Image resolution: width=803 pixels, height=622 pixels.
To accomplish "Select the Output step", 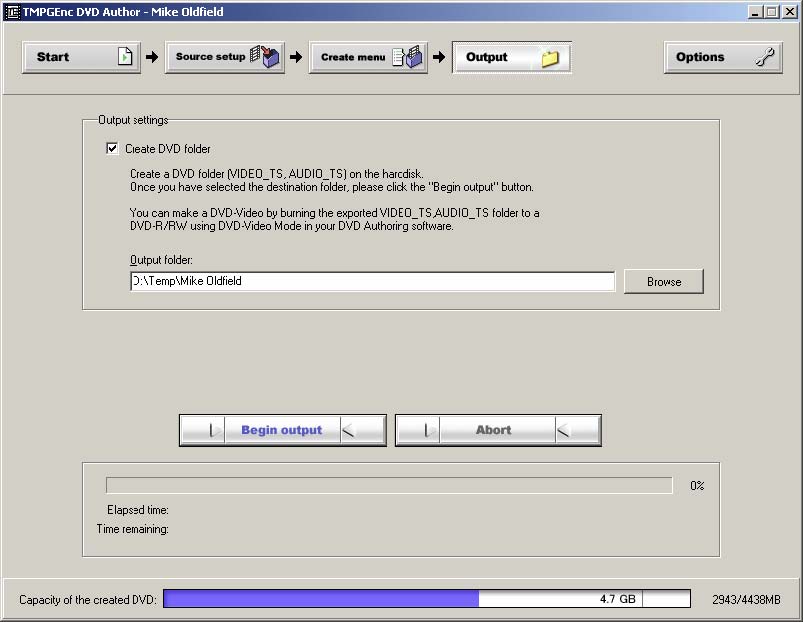I will (512, 57).
